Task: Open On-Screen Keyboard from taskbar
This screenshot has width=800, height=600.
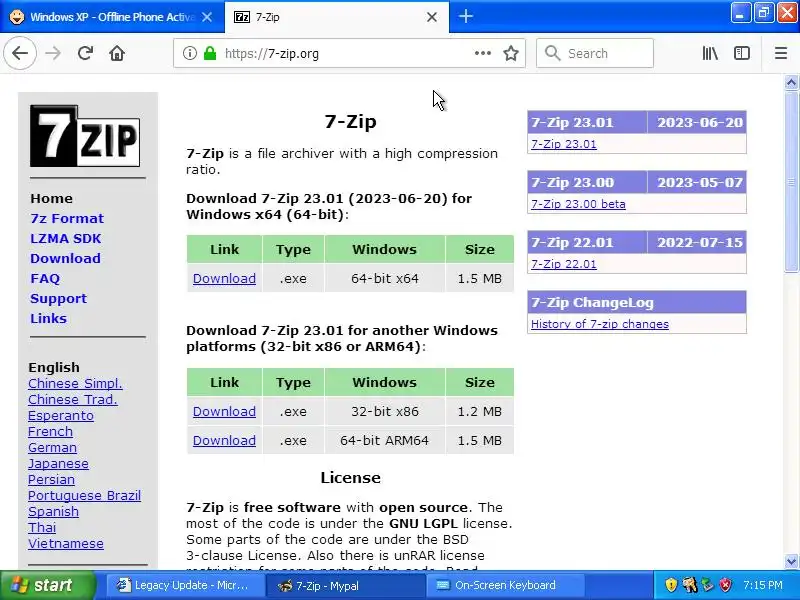Action: [x=505, y=585]
